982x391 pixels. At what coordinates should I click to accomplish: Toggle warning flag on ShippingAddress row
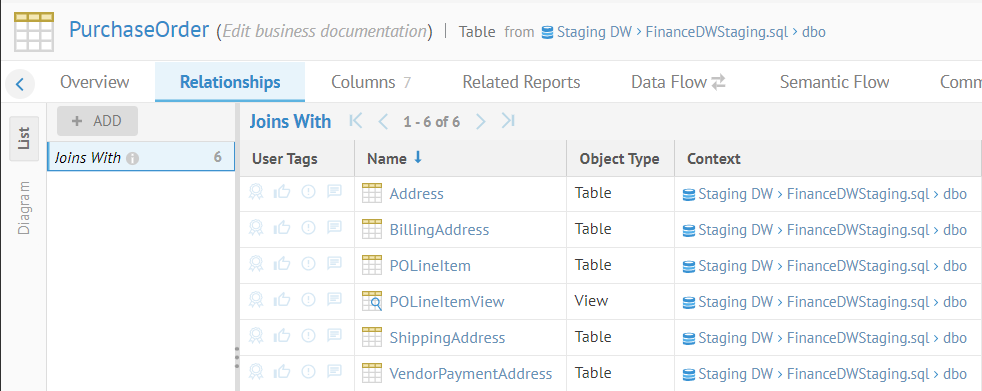pyautogui.click(x=308, y=336)
